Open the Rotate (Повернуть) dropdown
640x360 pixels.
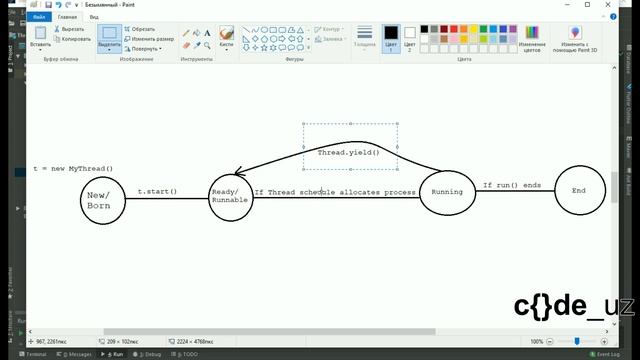tap(143, 49)
